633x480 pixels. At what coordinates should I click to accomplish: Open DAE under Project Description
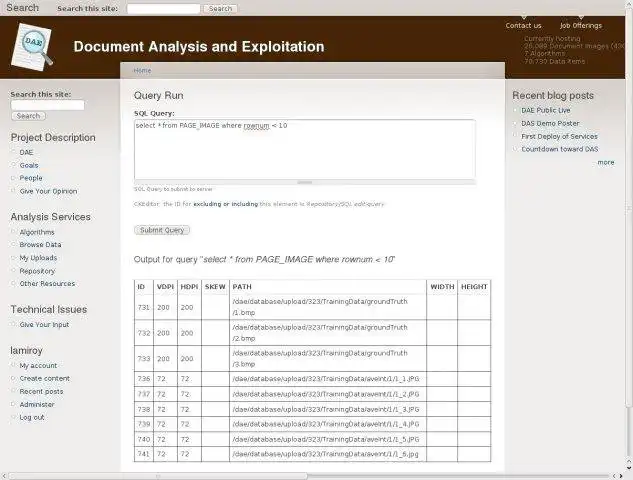tap(26, 152)
